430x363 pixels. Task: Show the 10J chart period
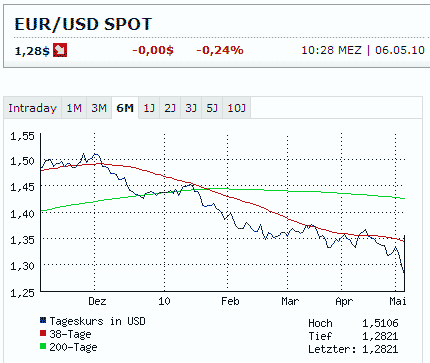tap(237, 108)
